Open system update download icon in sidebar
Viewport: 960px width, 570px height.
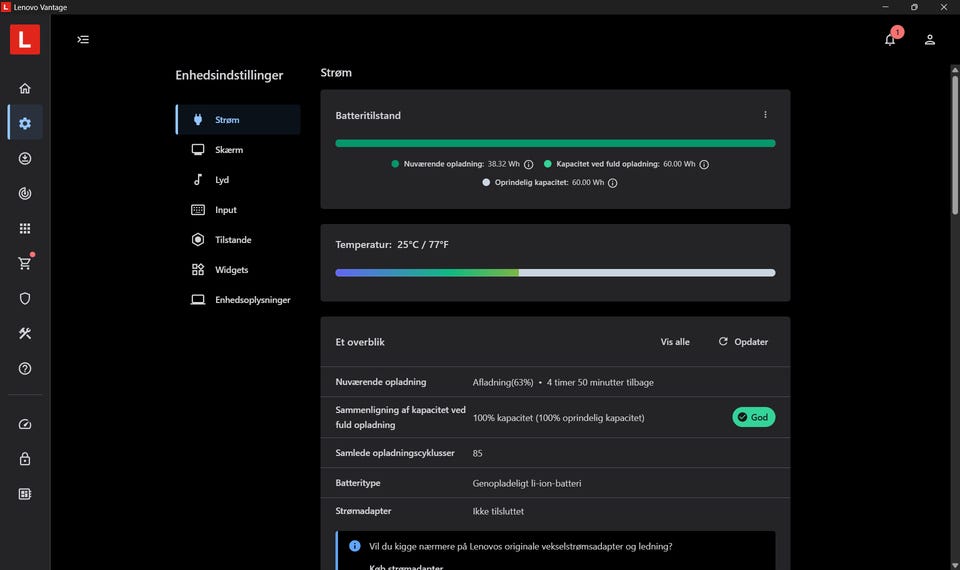[25, 159]
